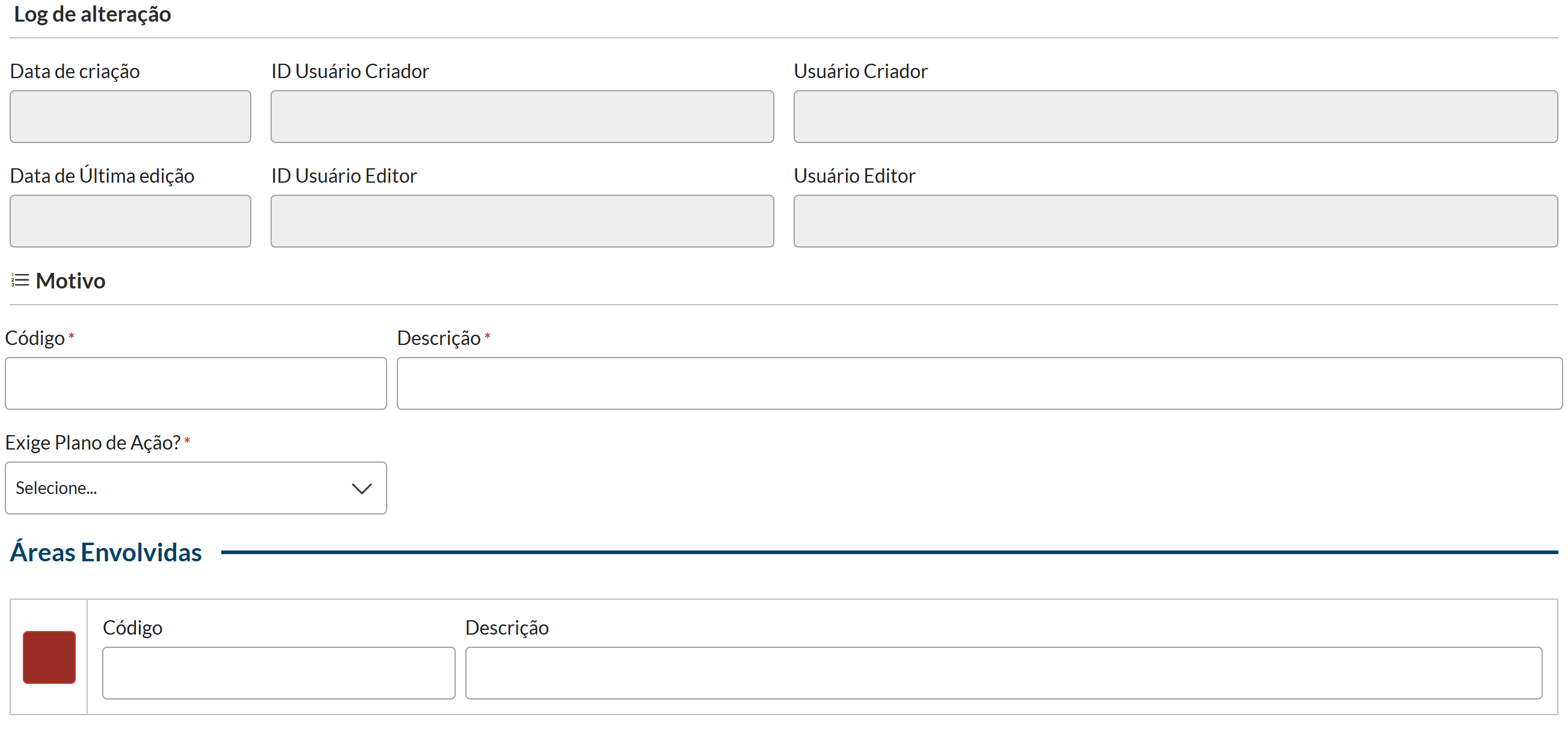Click the Exige Plano de Ação? label
The height and width of the screenshot is (744, 1568).
[93, 442]
